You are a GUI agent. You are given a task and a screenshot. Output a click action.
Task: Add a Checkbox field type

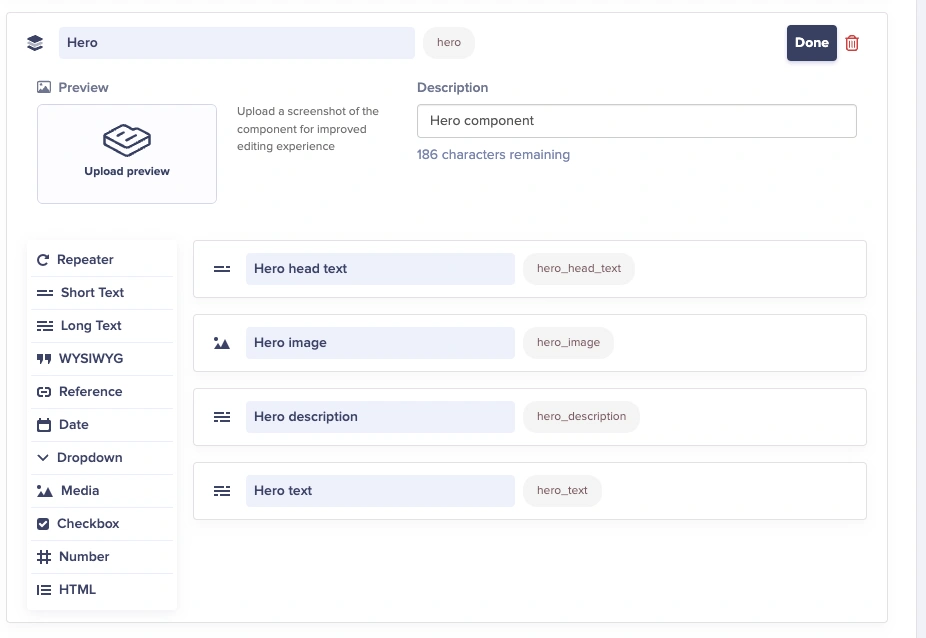click(x=87, y=524)
